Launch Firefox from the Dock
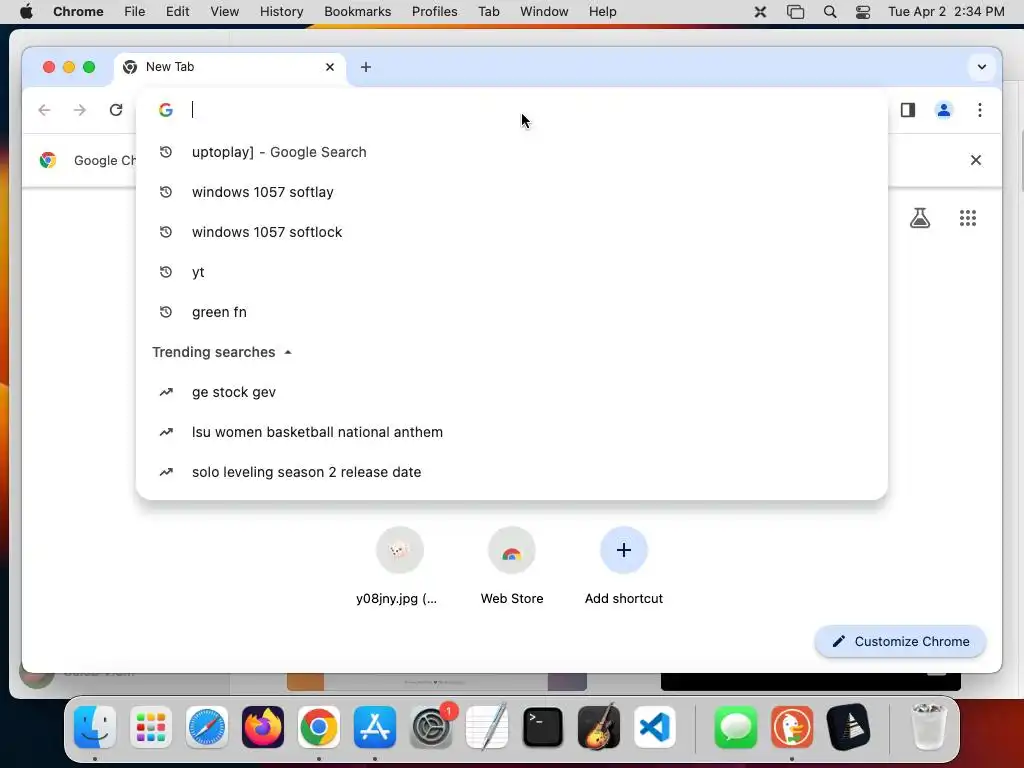 [x=263, y=727]
